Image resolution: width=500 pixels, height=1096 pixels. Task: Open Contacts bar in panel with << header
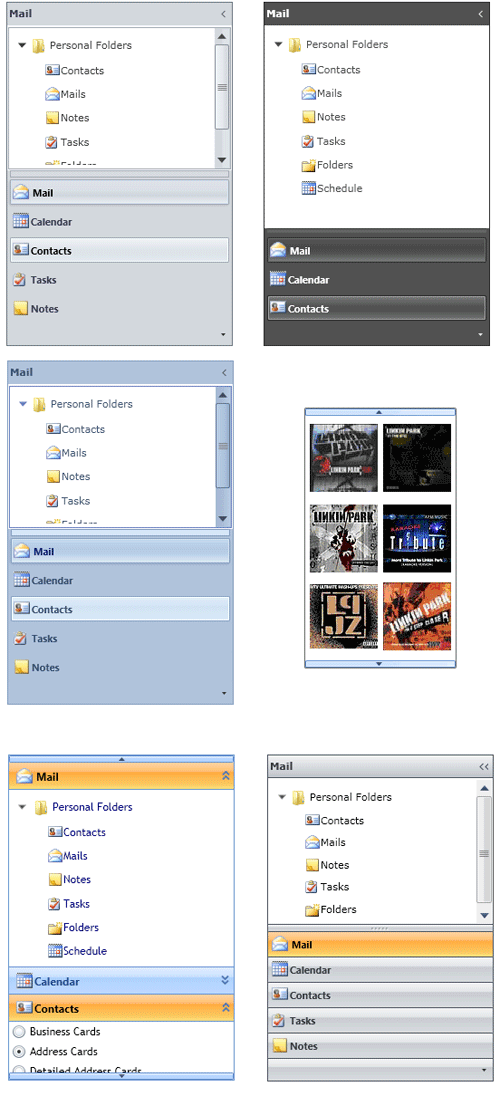click(380, 995)
